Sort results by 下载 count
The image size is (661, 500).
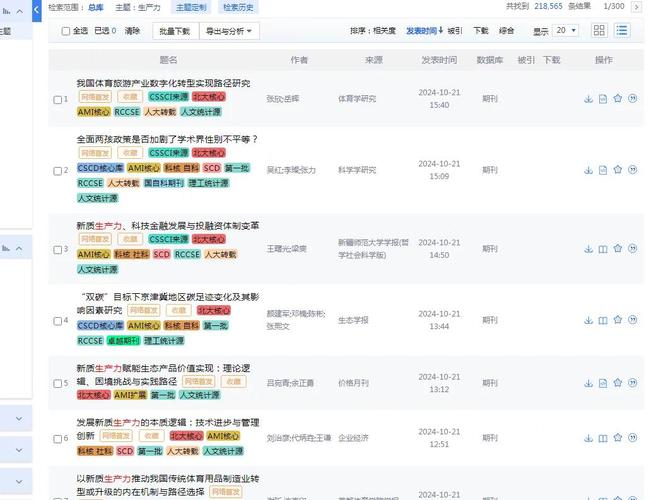coord(481,31)
